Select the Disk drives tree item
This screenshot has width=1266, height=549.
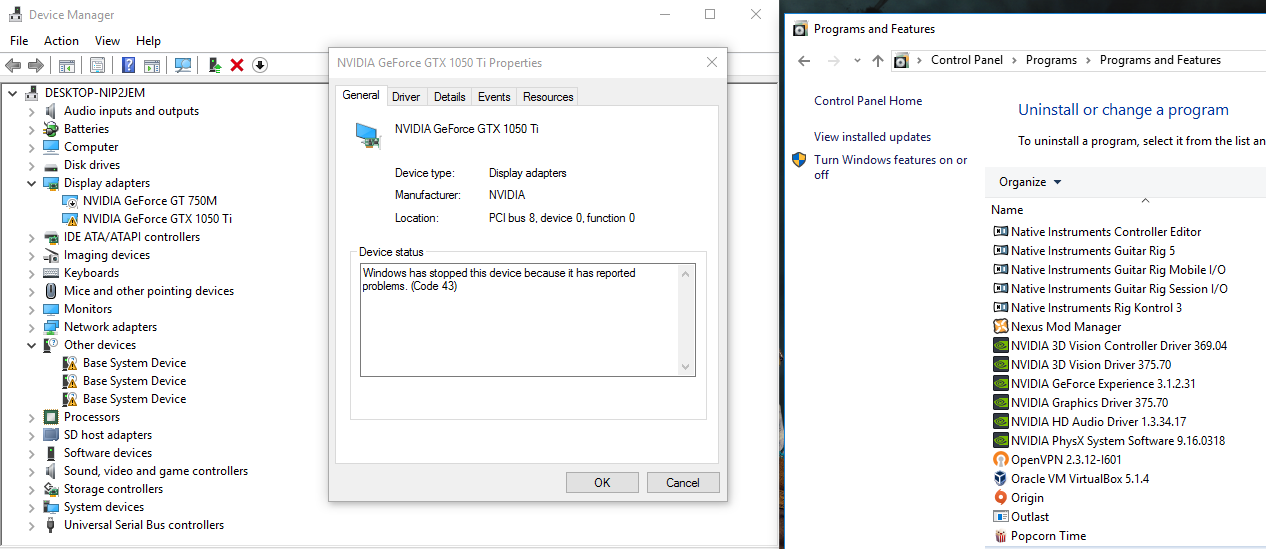tap(92, 165)
